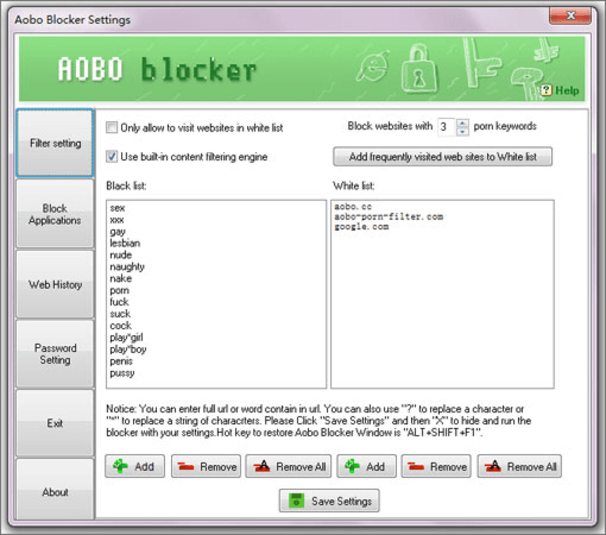
Task: Click the green plus Add icon under Black list
Action: [122, 466]
